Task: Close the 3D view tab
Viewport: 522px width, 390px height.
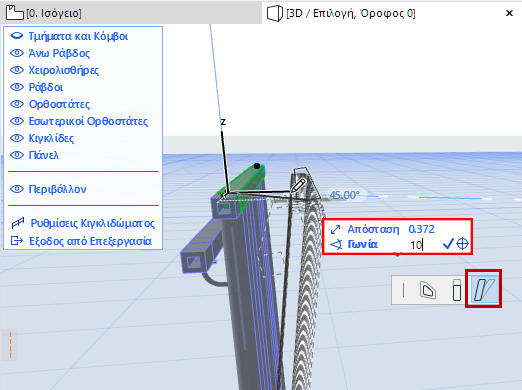Action: (509, 13)
